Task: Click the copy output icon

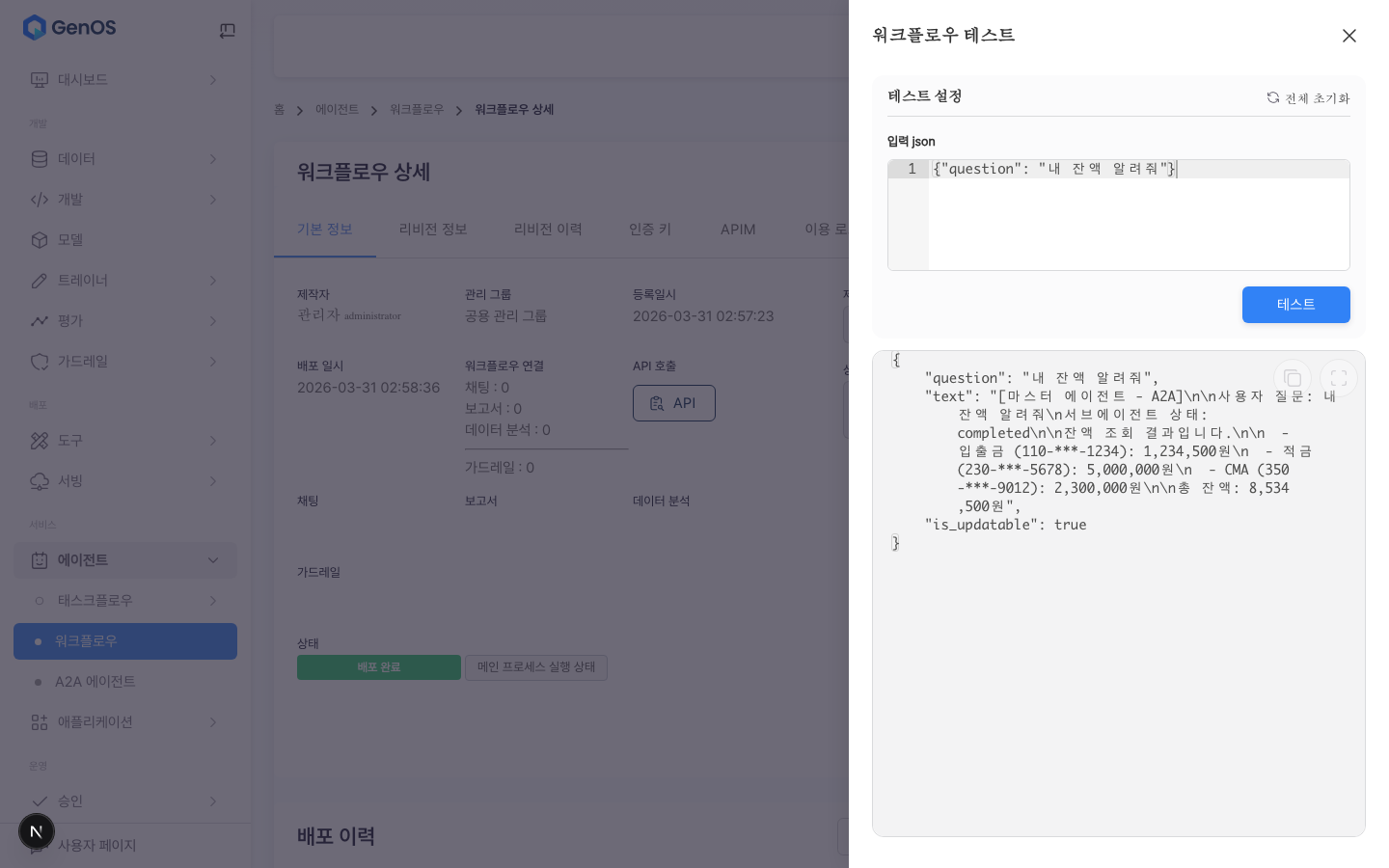Action: [x=1293, y=378]
